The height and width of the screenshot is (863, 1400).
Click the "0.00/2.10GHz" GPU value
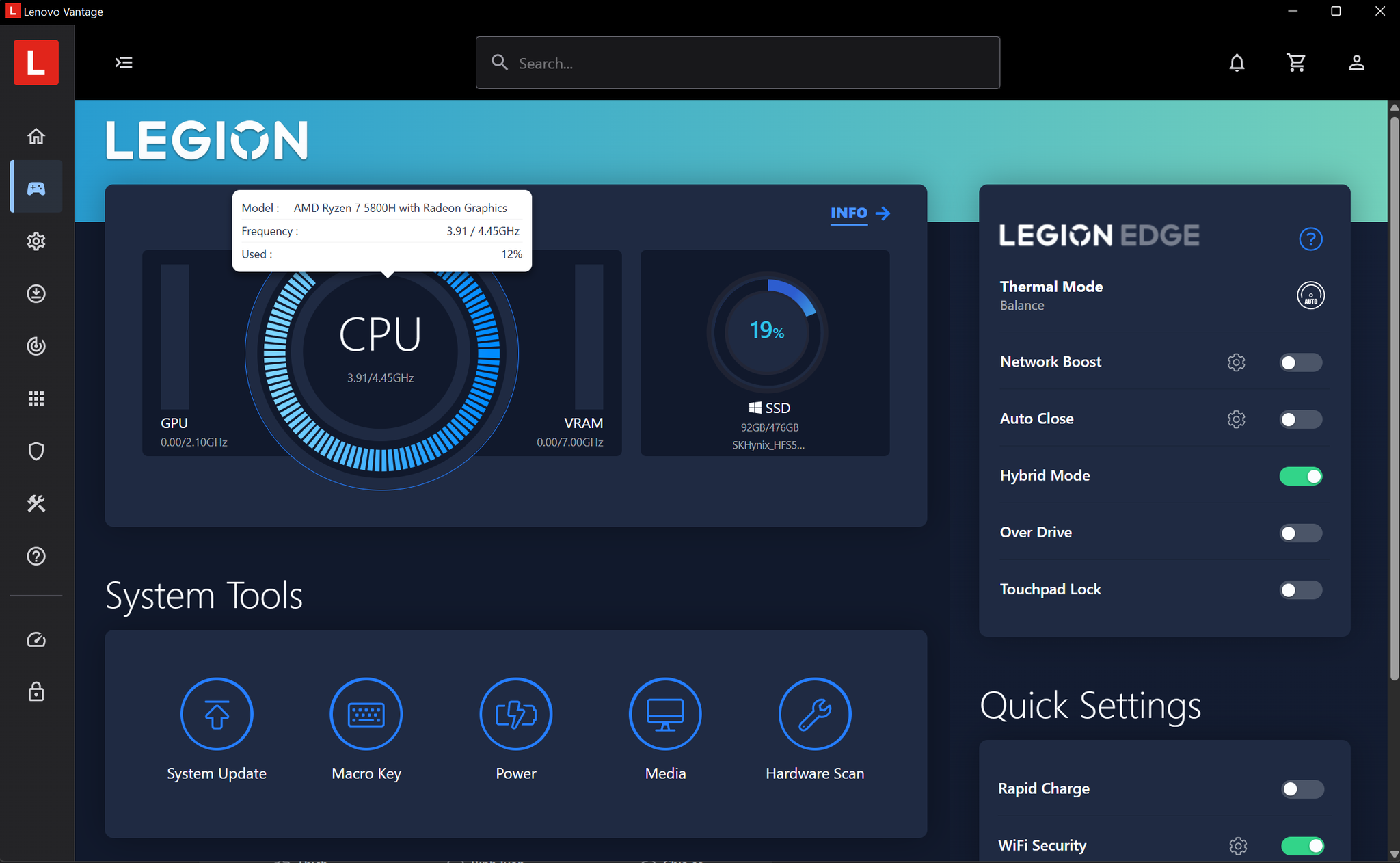coord(194,442)
